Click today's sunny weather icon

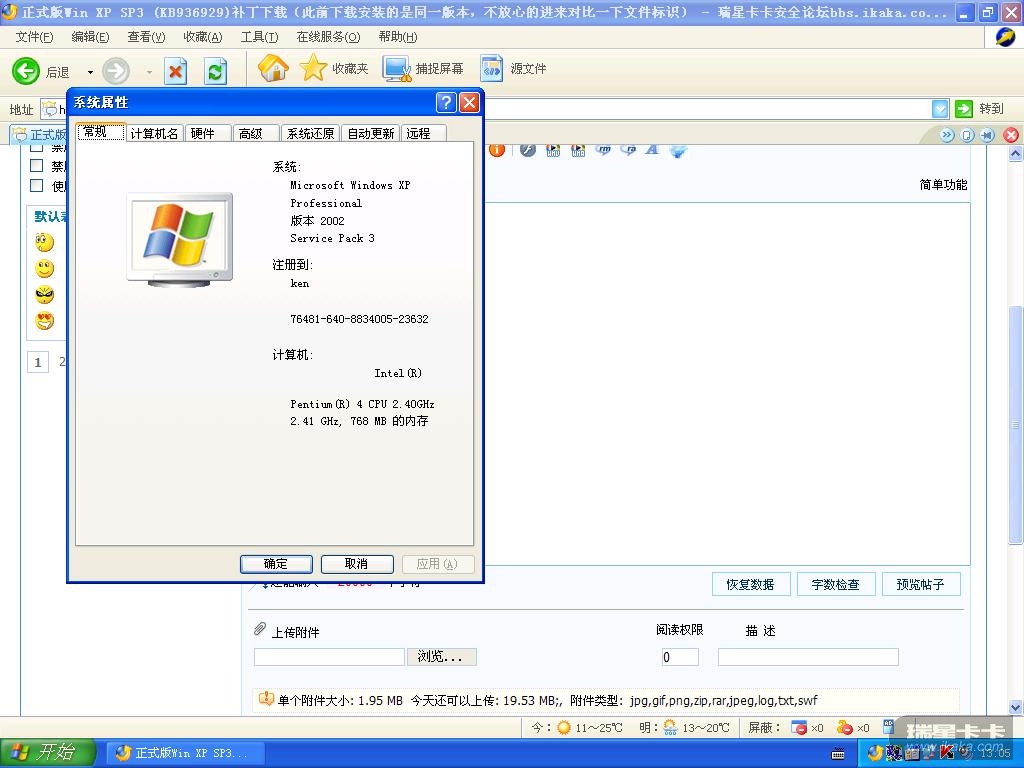pos(564,727)
